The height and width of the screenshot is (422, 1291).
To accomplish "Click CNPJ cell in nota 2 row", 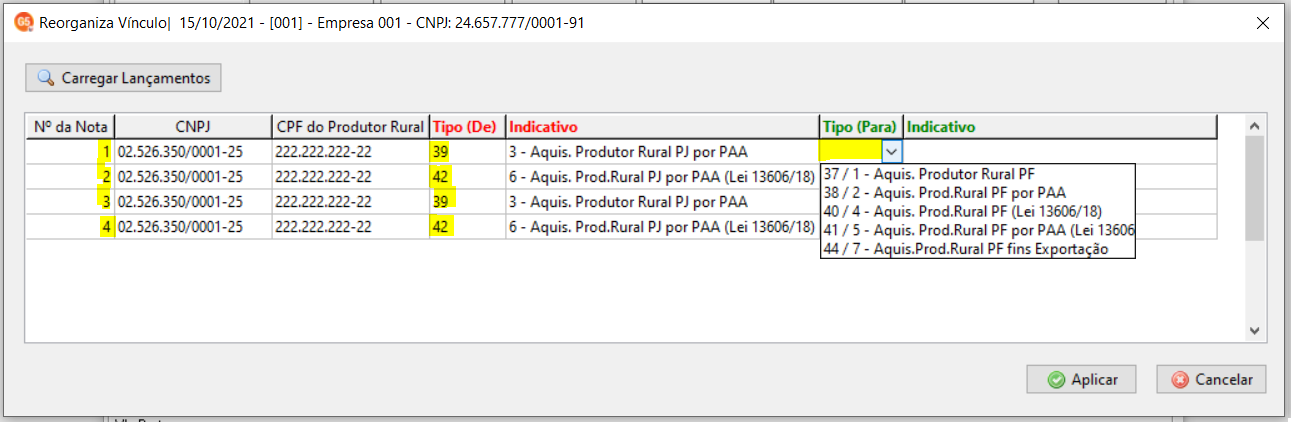I will coord(193,176).
